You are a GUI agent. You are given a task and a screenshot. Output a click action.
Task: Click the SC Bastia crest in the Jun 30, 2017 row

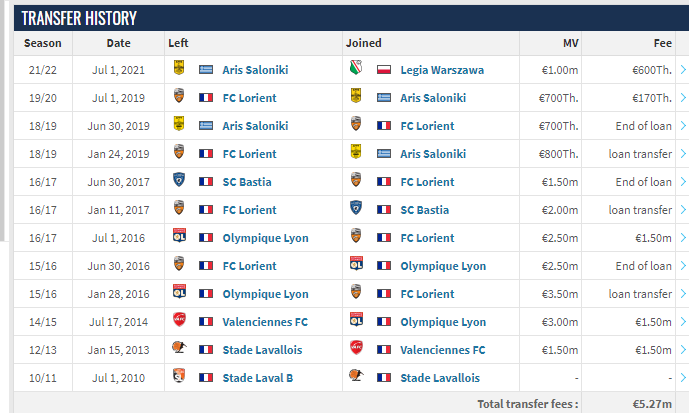(x=178, y=180)
